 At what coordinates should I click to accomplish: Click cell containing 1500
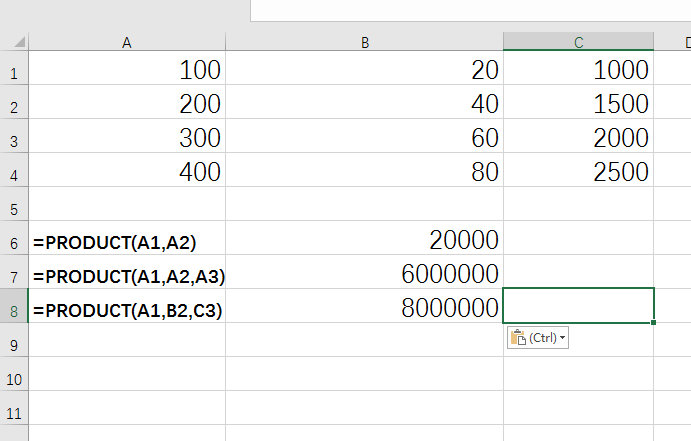[578, 102]
